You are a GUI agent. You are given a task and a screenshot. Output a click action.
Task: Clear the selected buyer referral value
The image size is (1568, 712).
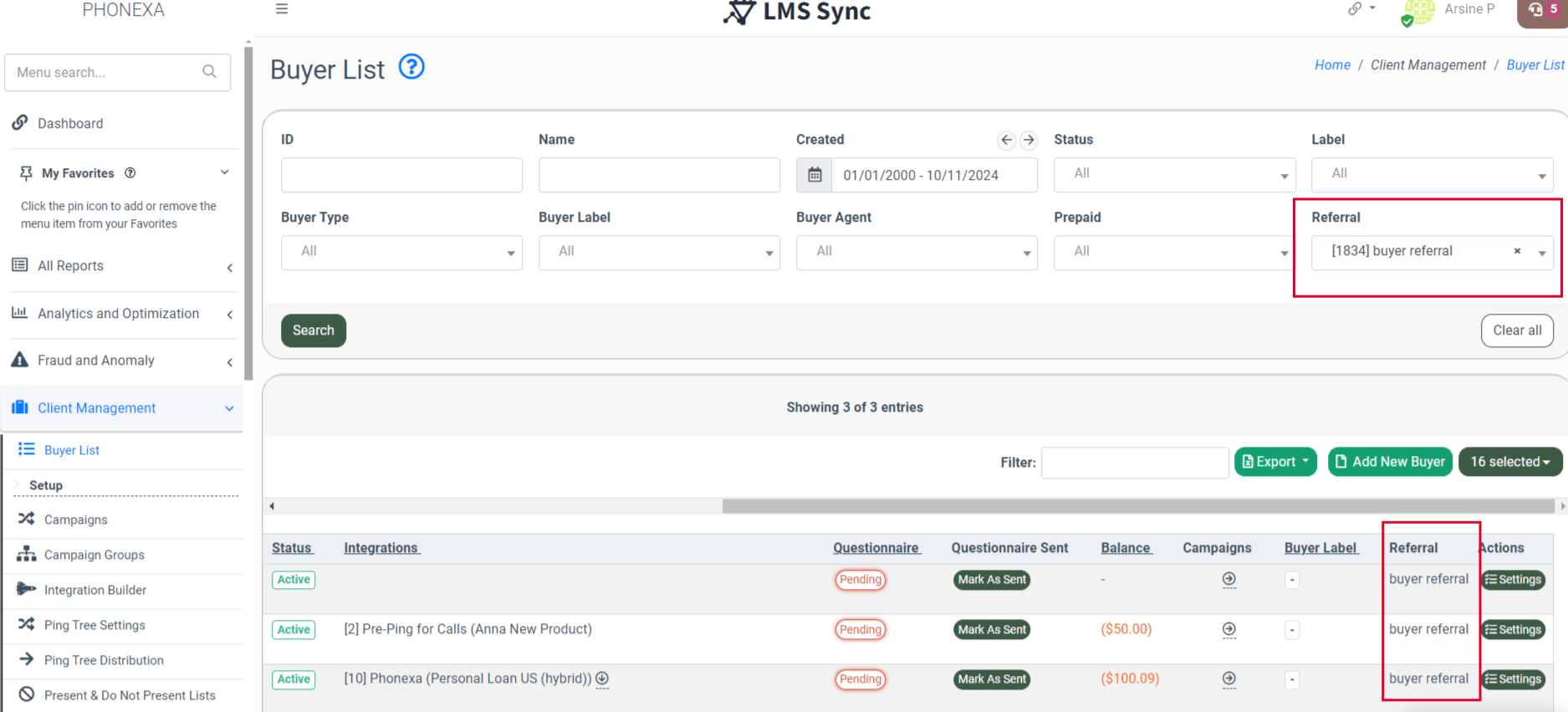click(1517, 251)
